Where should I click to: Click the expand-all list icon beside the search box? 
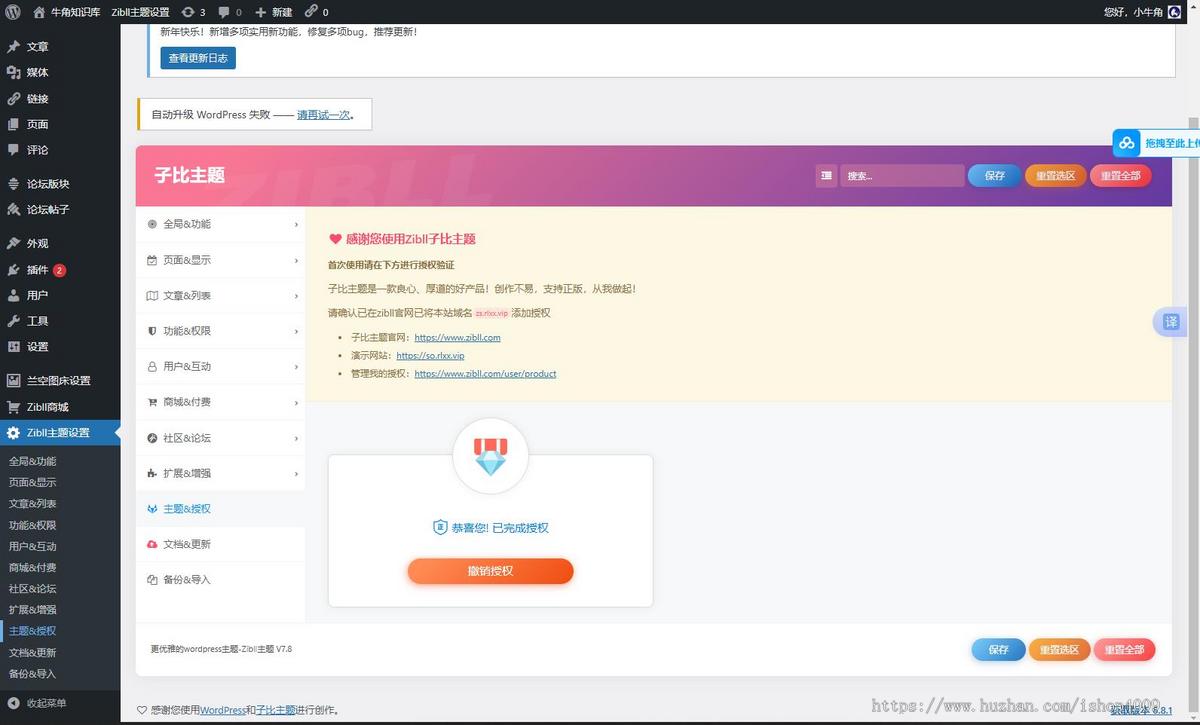click(826, 176)
